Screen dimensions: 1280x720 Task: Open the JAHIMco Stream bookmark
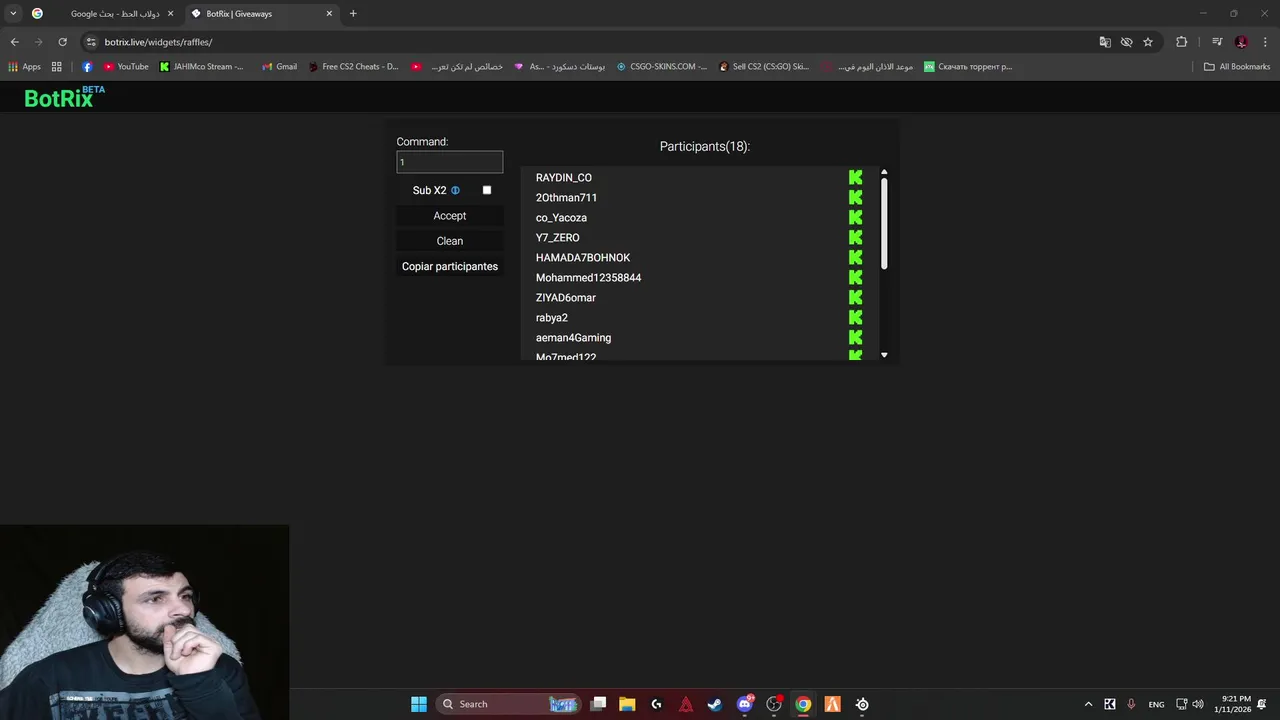click(x=202, y=67)
